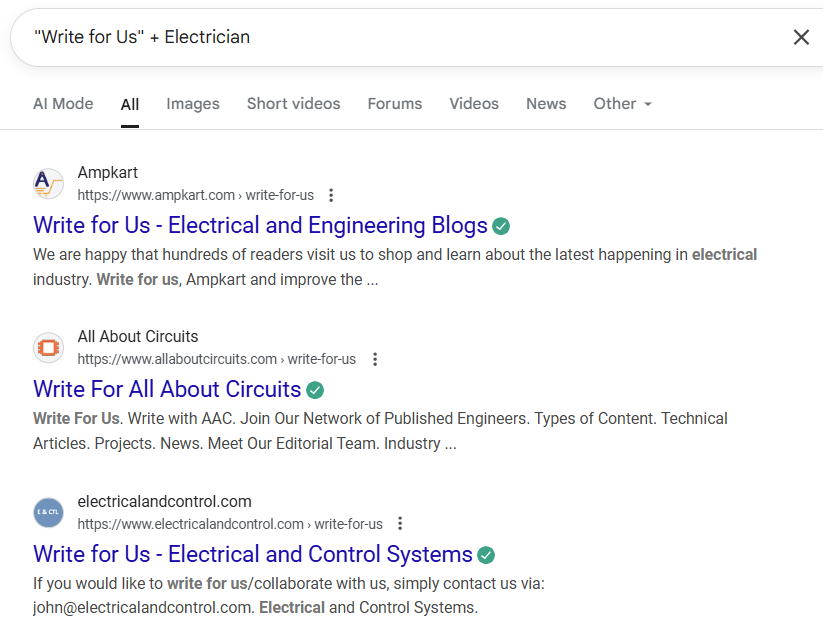This screenshot has height=622, width=823.
Task: Open Write for Us - Electrical and Control Systems
Action: (x=252, y=554)
